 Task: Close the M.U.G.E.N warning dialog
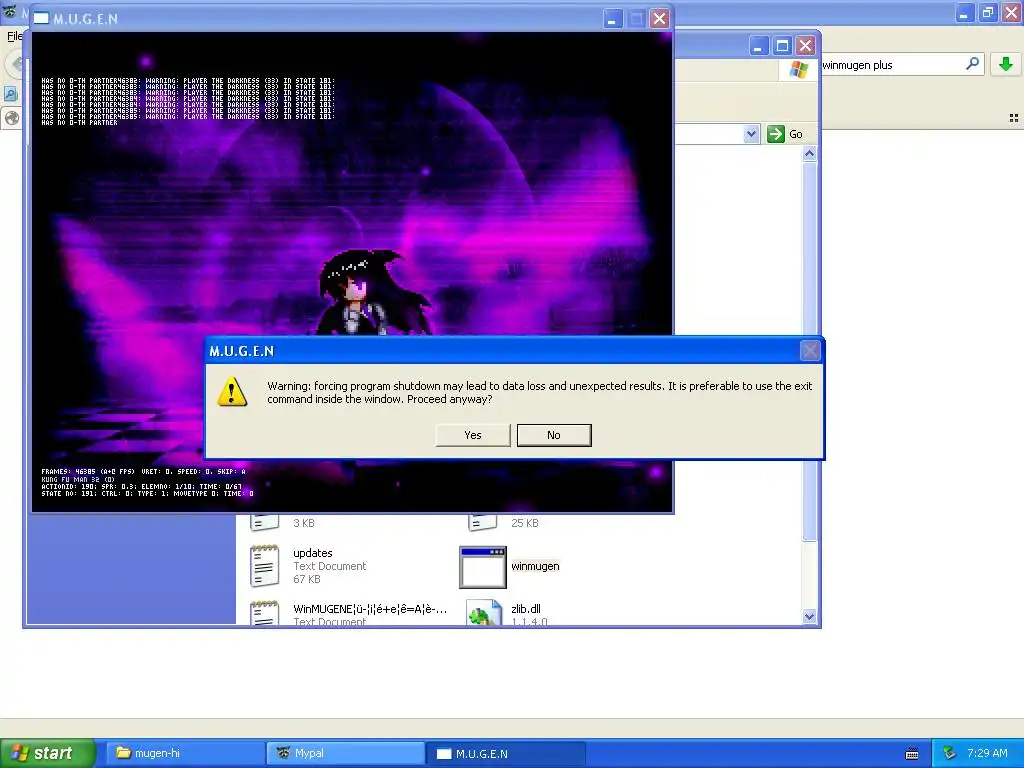810,351
